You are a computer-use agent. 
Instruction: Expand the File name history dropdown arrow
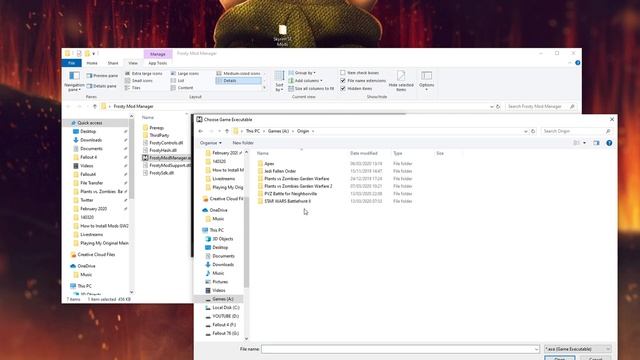tap(536, 349)
